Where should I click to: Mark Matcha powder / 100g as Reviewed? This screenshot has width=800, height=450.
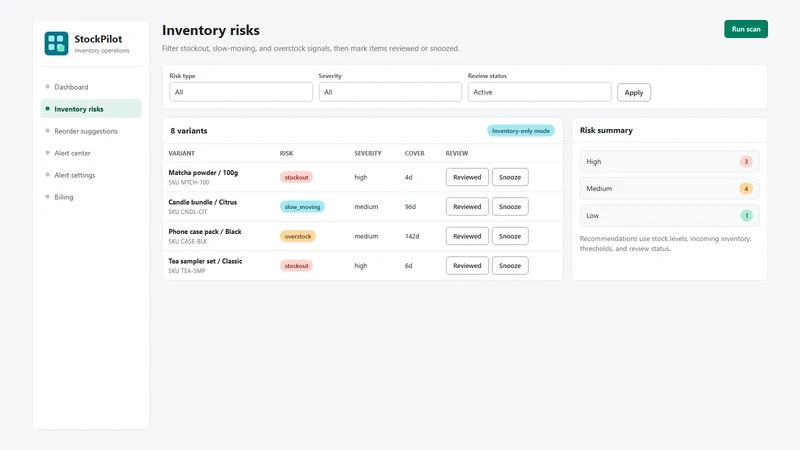coord(467,177)
